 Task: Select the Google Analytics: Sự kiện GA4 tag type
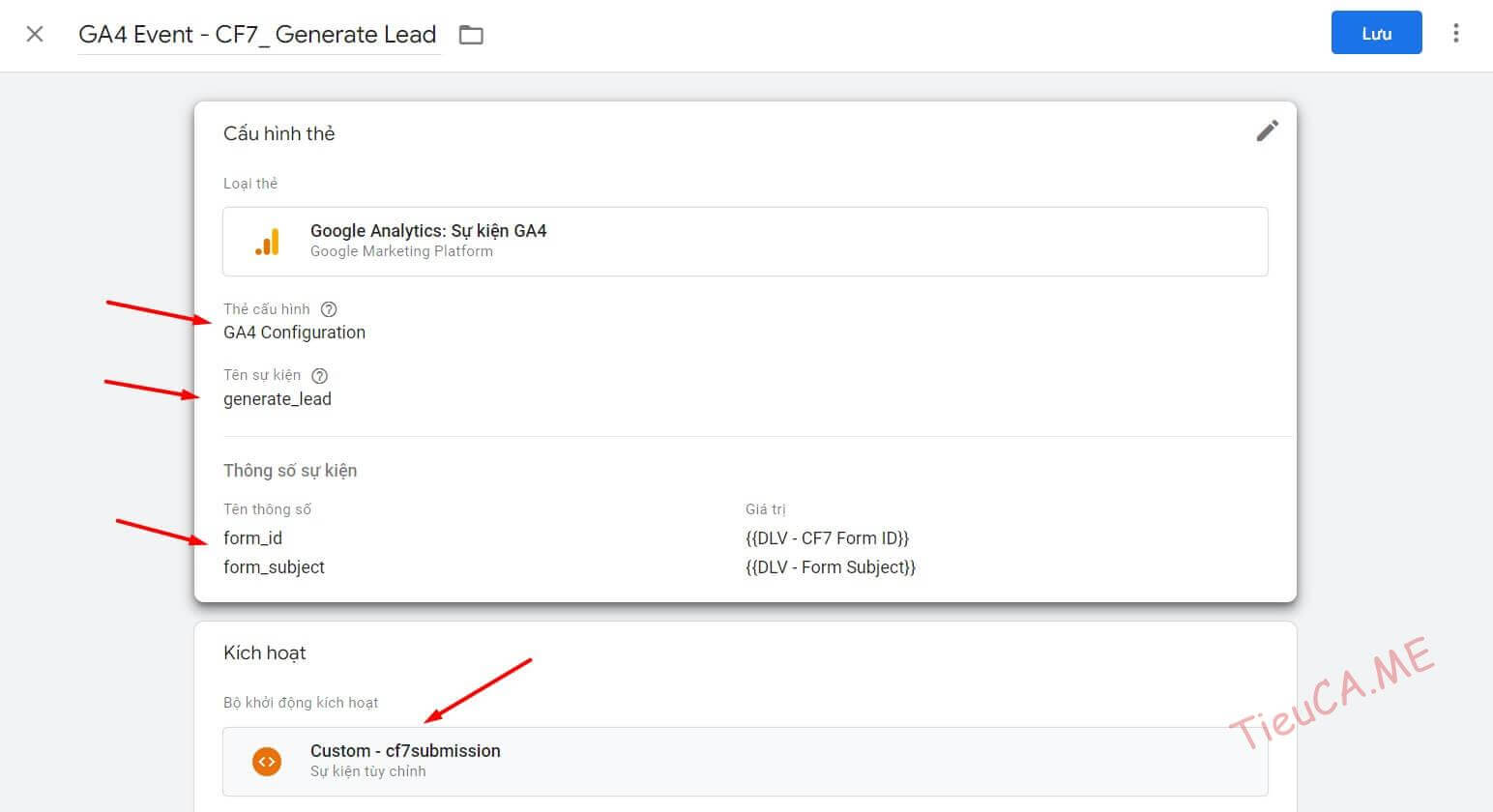[746, 242]
